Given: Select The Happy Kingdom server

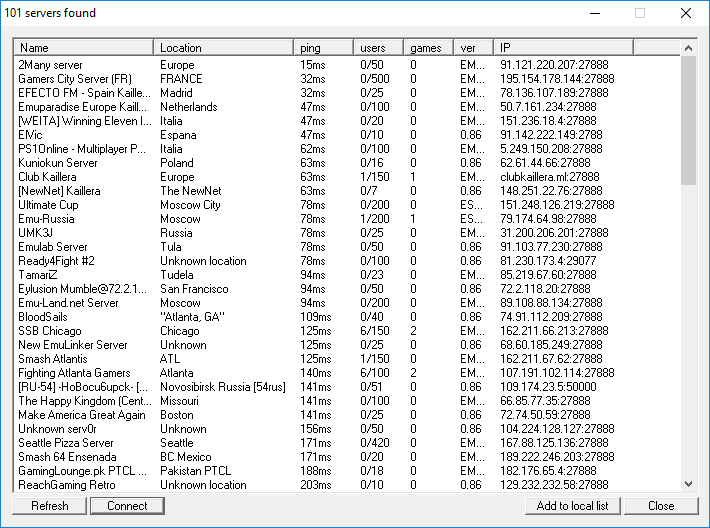Looking at the screenshot, I should (347, 402).
